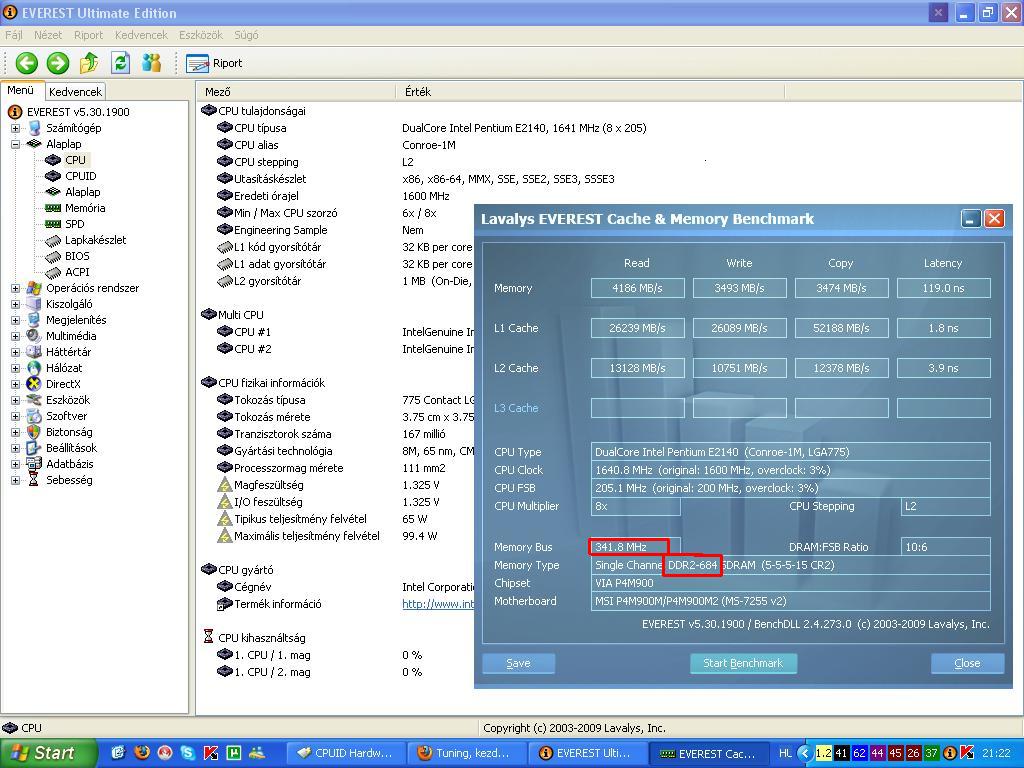
Task: Click the Tipikus teljesítmény felvétel warning icon
Action: tap(225, 519)
